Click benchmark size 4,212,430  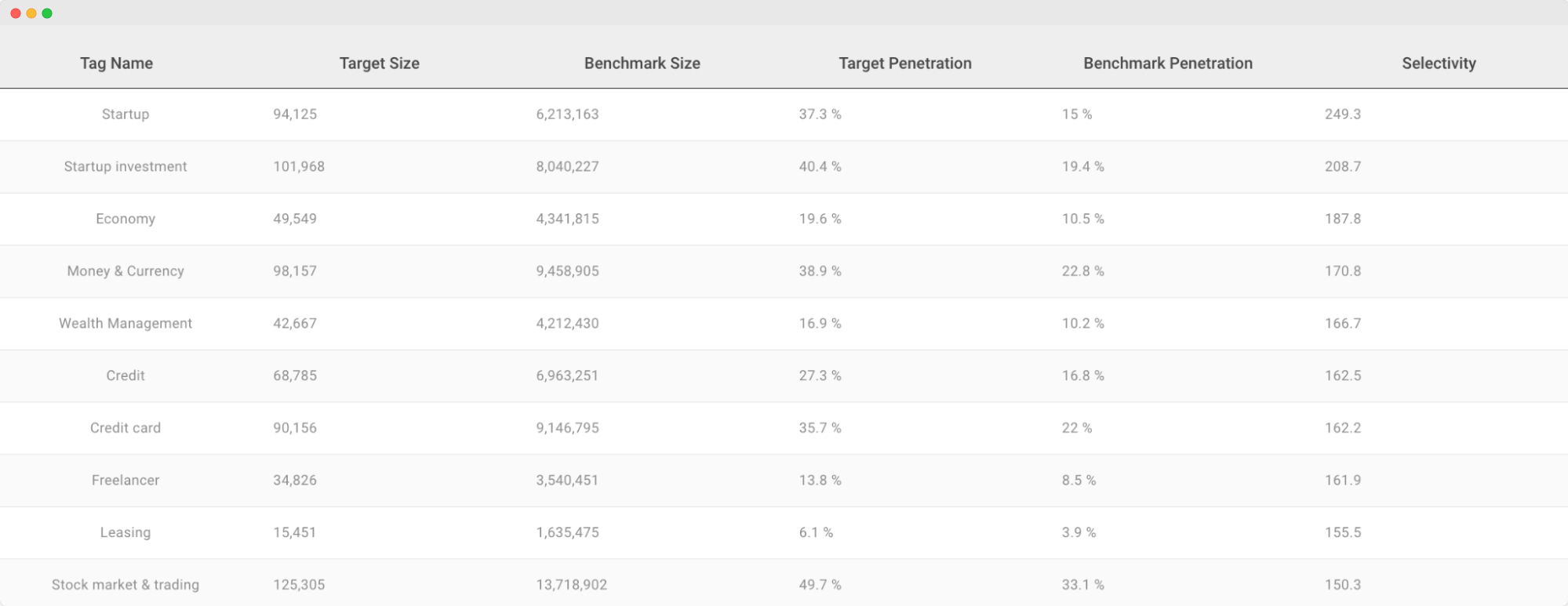567,323
